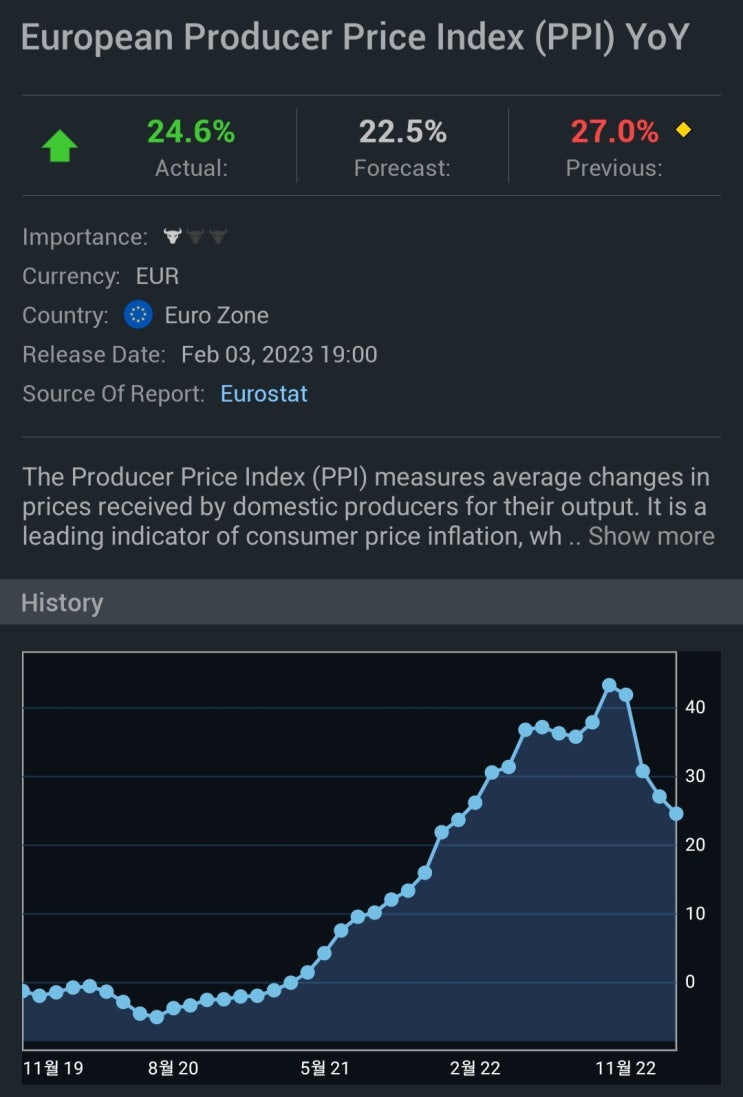This screenshot has width=743, height=1097.
Task: Select the last data point on chart
Action: (x=676, y=813)
